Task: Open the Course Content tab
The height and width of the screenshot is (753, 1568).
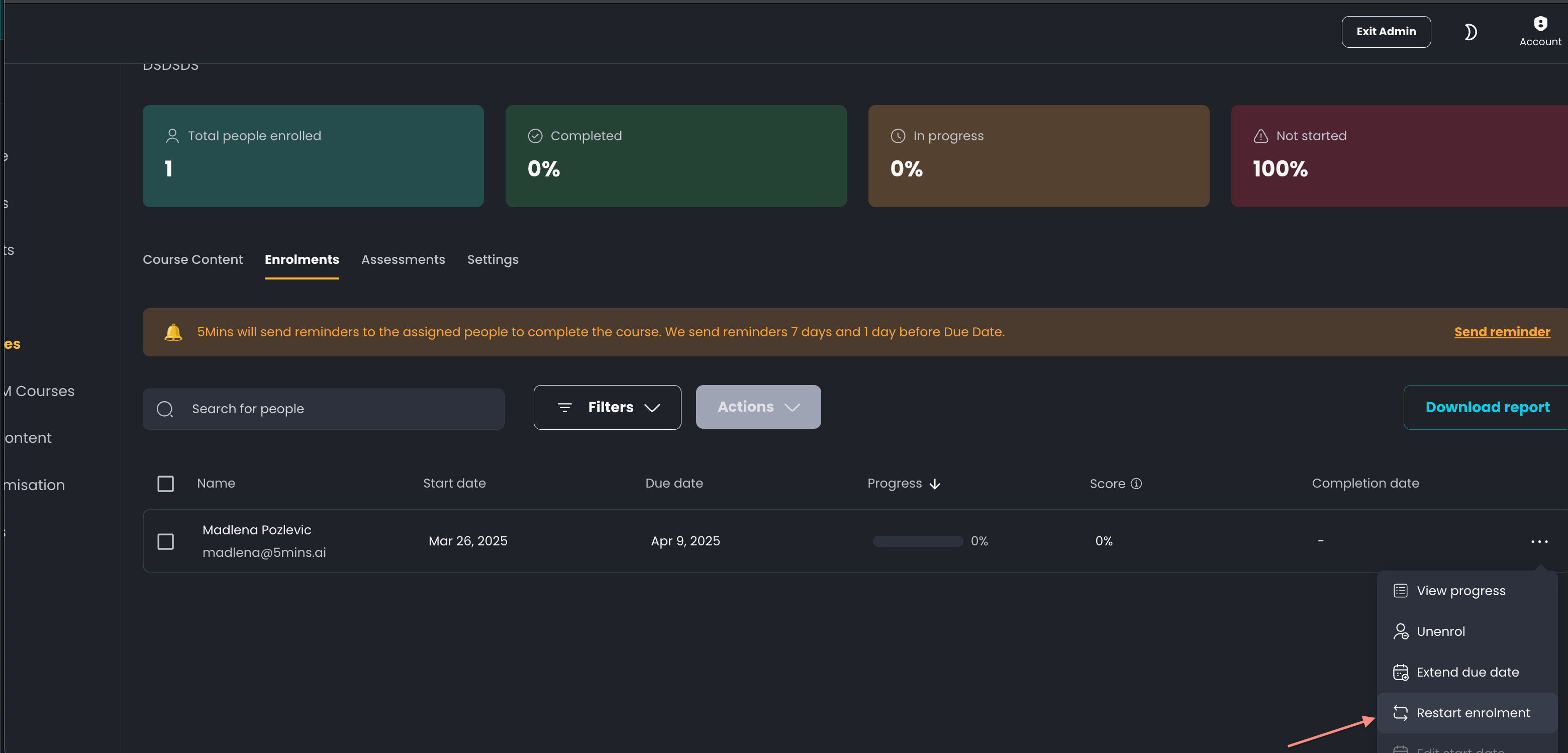Action: tap(192, 259)
